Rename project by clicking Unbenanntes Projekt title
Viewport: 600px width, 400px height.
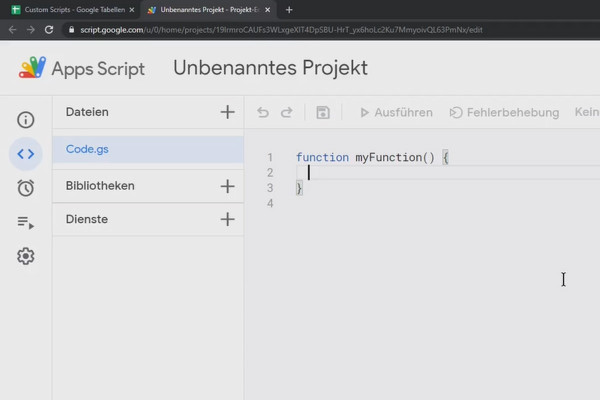click(270, 68)
